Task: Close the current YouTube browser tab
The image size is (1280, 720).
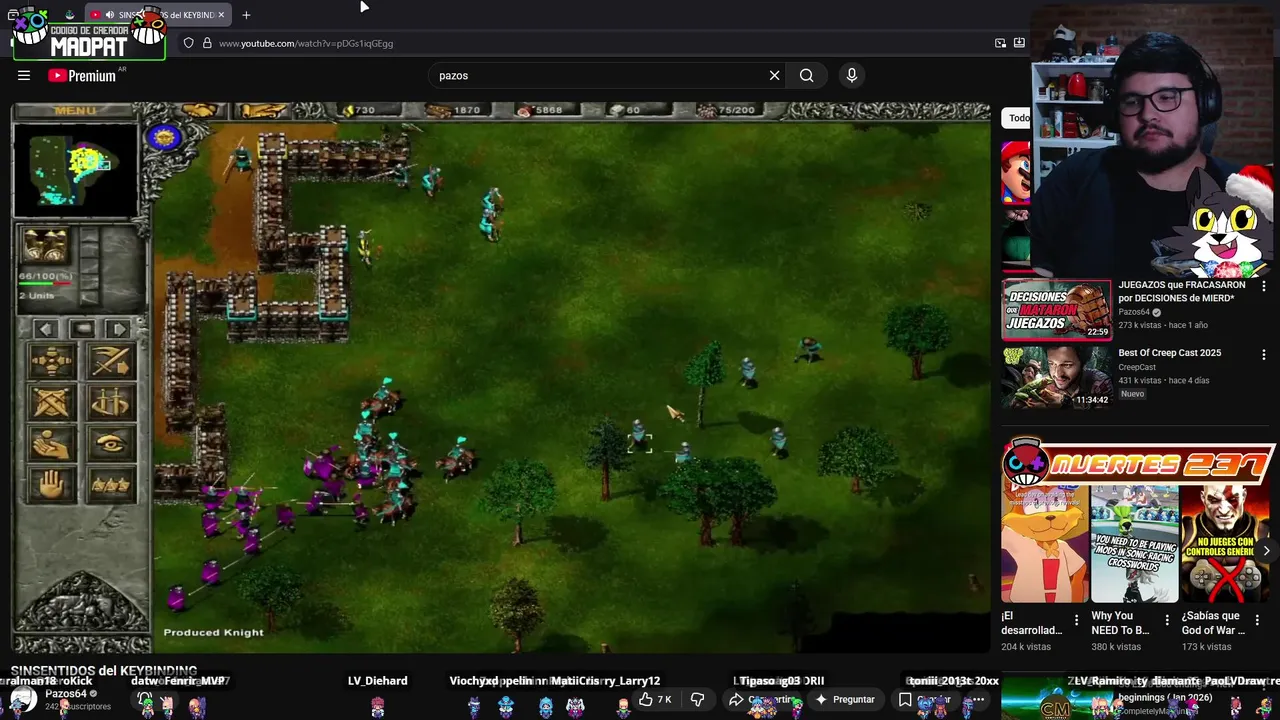Action: point(221,15)
